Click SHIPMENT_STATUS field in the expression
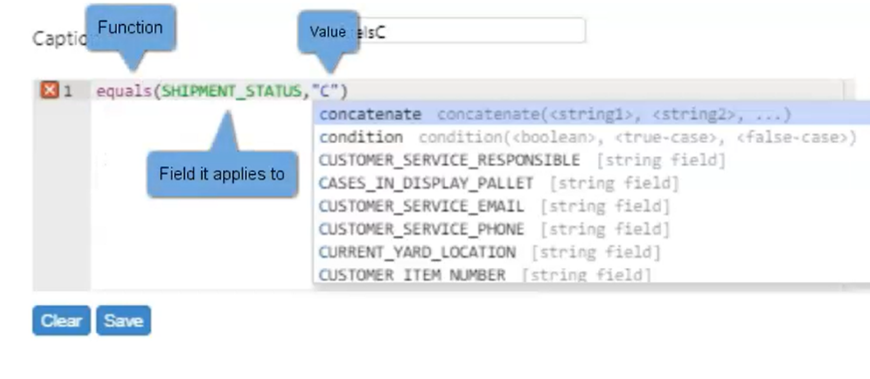This screenshot has width=870, height=379. pos(231,91)
